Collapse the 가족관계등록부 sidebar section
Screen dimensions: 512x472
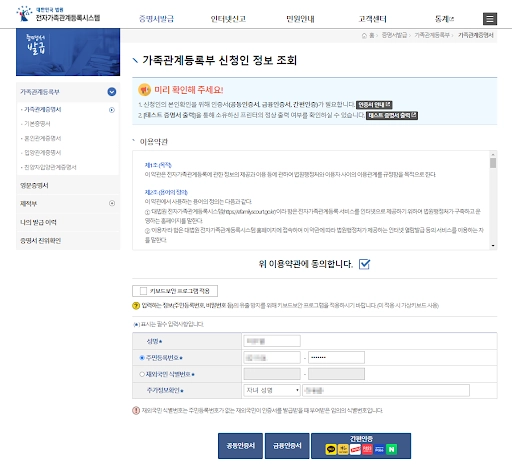click(112, 92)
